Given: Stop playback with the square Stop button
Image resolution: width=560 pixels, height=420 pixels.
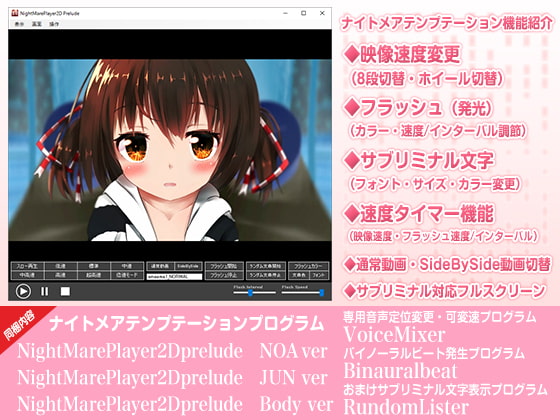Looking at the screenshot, I should point(65,291).
